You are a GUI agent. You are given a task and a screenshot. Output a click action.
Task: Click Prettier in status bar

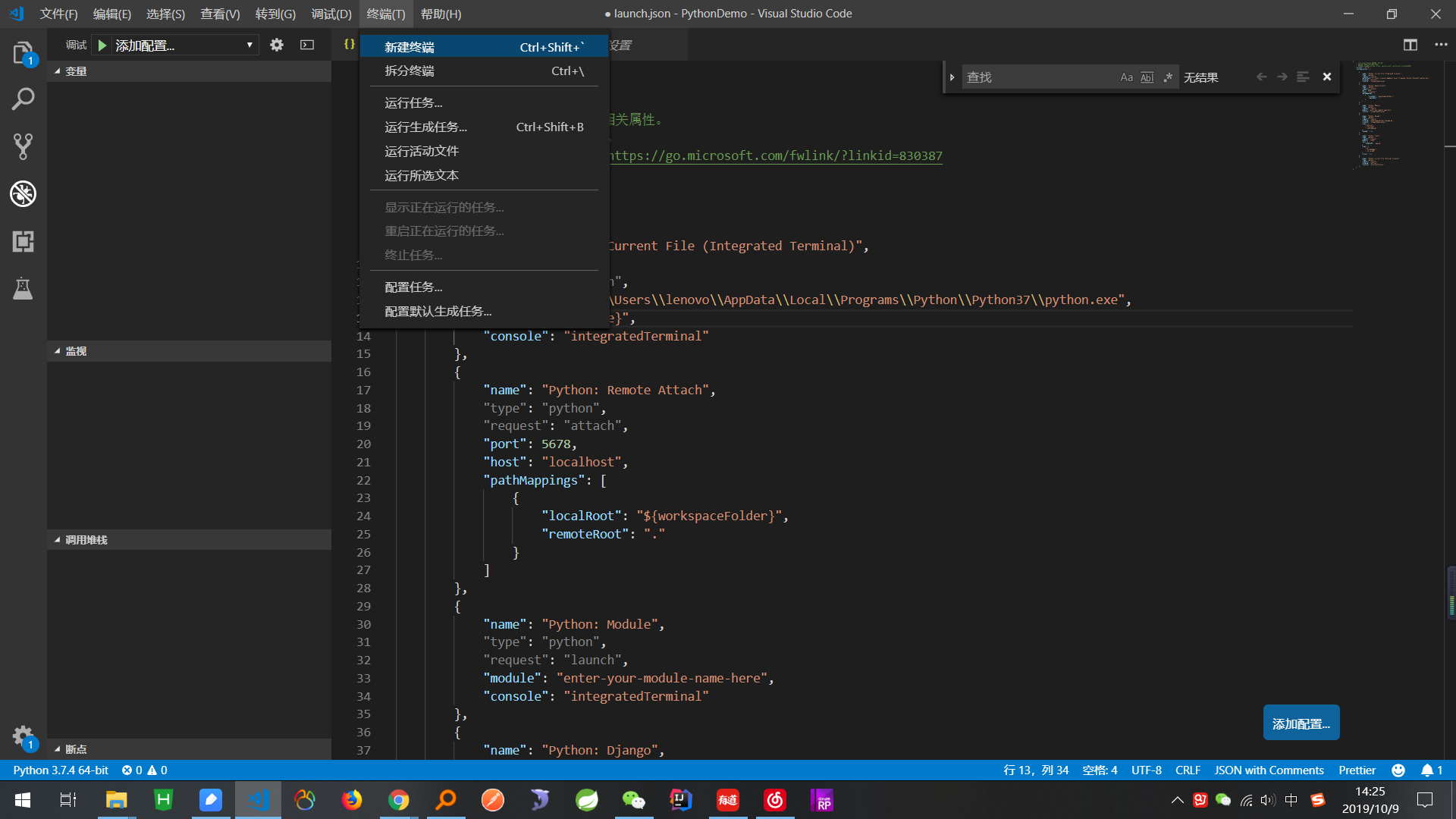tap(1357, 770)
